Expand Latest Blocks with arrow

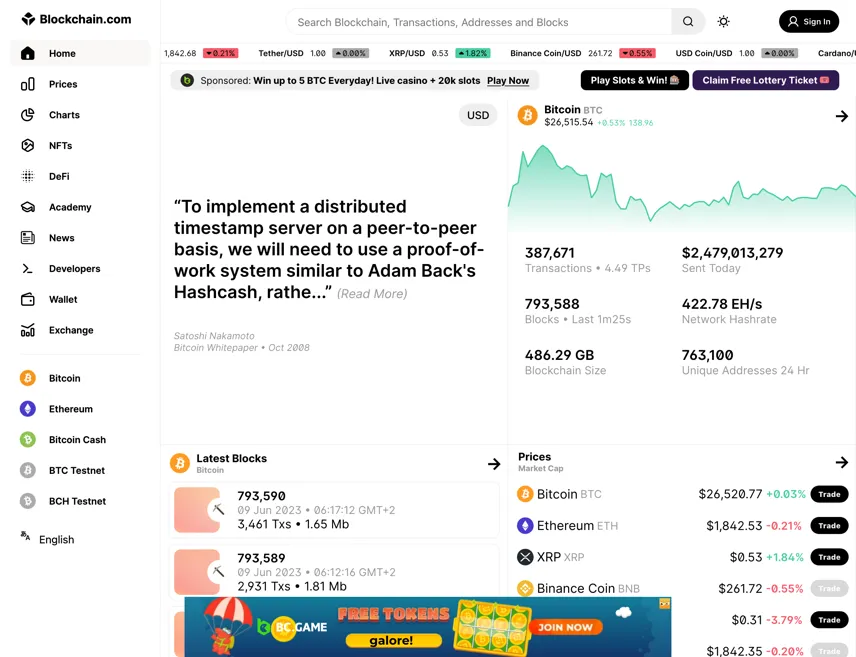pyautogui.click(x=494, y=464)
